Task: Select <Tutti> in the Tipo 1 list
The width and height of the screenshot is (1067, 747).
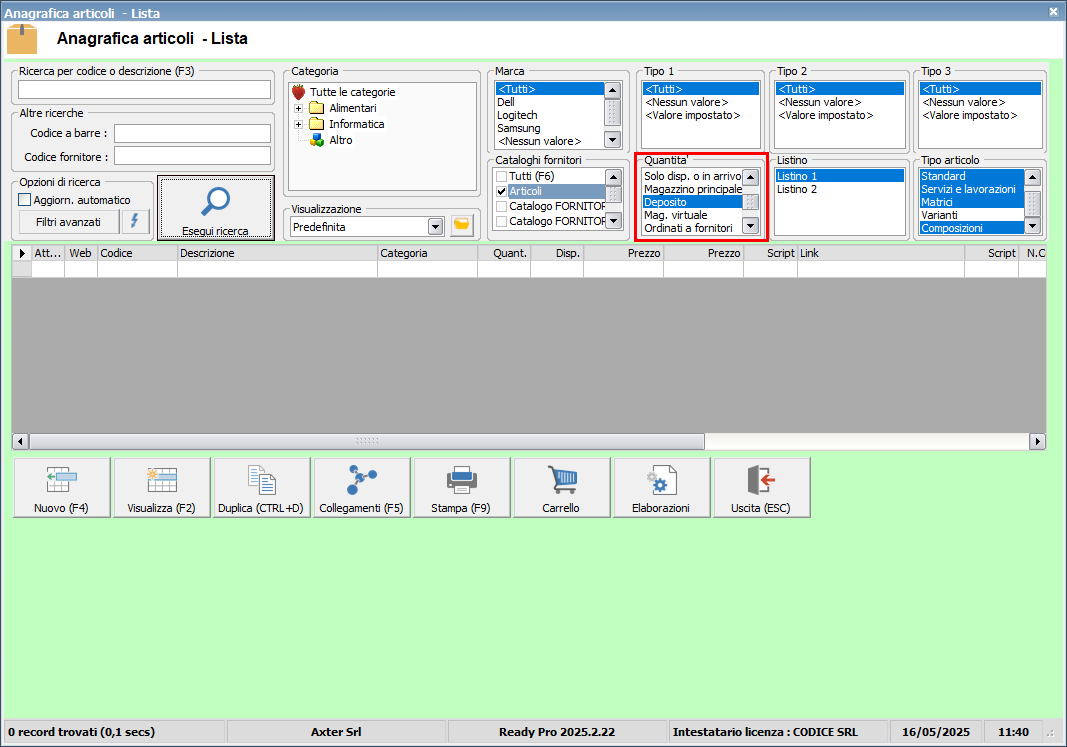Action: [701, 89]
